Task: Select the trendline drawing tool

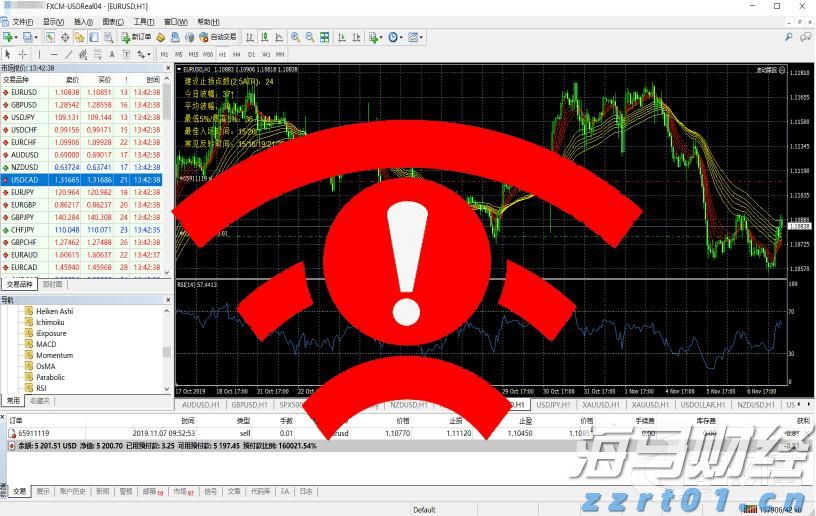Action: pyautogui.click(x=68, y=54)
